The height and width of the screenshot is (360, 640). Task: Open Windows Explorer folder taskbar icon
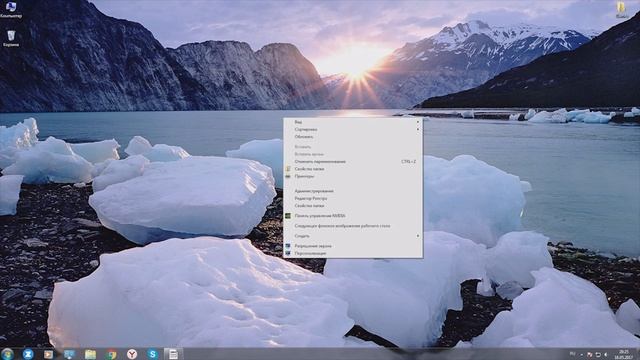[x=90, y=354]
